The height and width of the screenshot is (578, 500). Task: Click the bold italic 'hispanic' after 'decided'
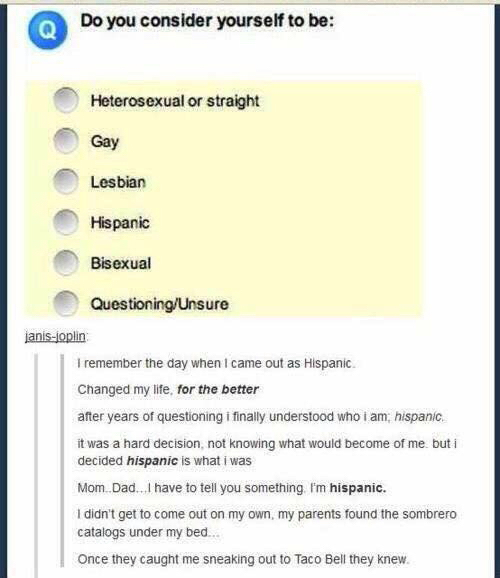(152, 461)
